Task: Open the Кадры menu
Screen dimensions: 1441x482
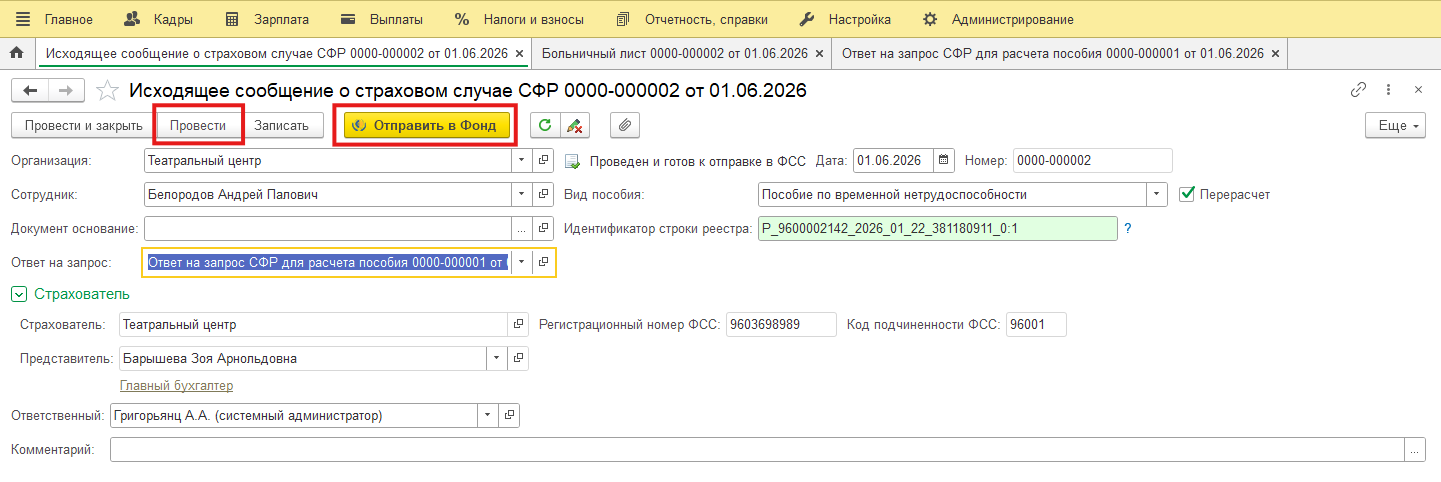Action: point(159,19)
